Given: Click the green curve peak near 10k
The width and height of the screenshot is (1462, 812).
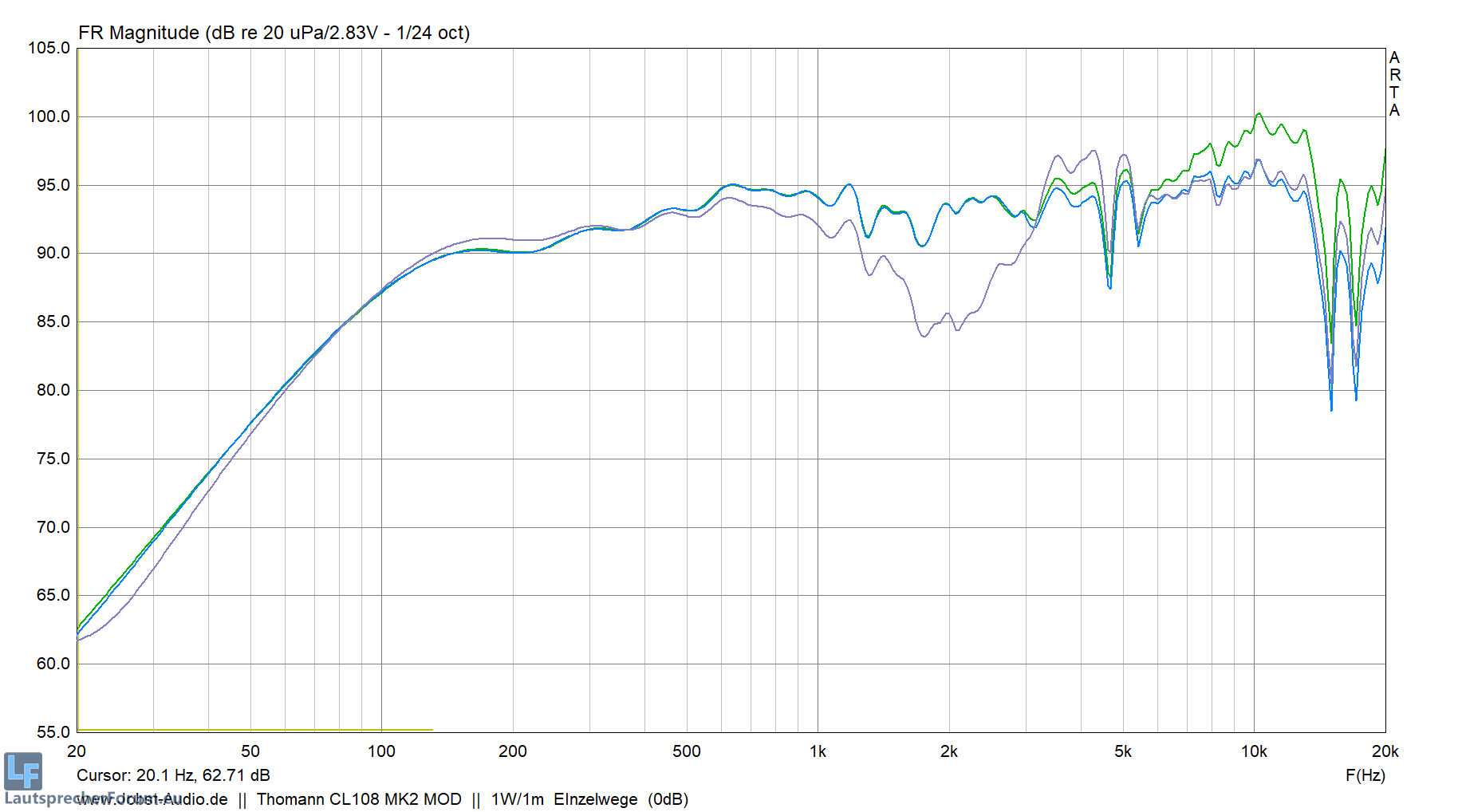Looking at the screenshot, I should click(x=1259, y=114).
